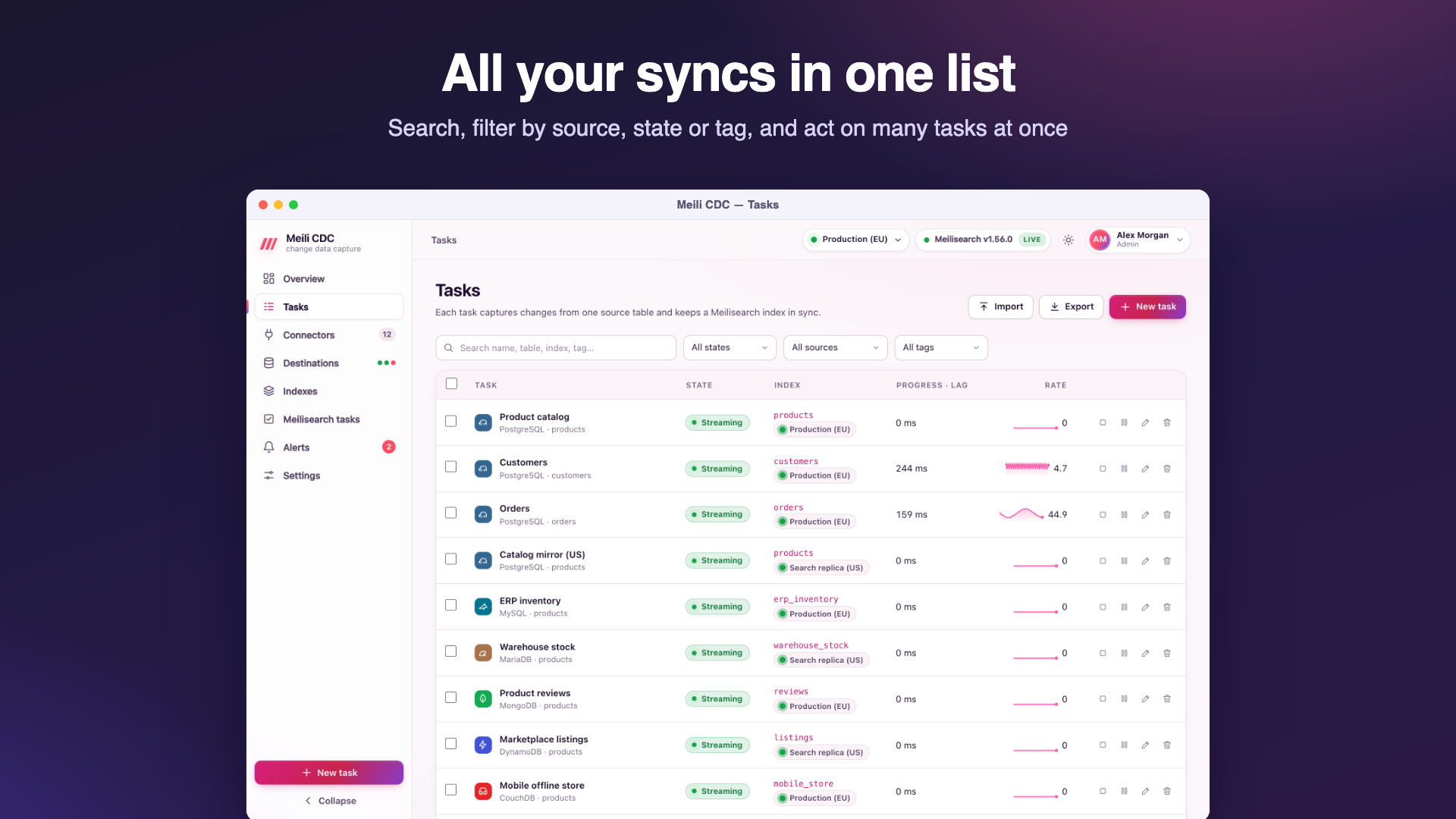Open Destinations in the sidebar

coord(329,363)
